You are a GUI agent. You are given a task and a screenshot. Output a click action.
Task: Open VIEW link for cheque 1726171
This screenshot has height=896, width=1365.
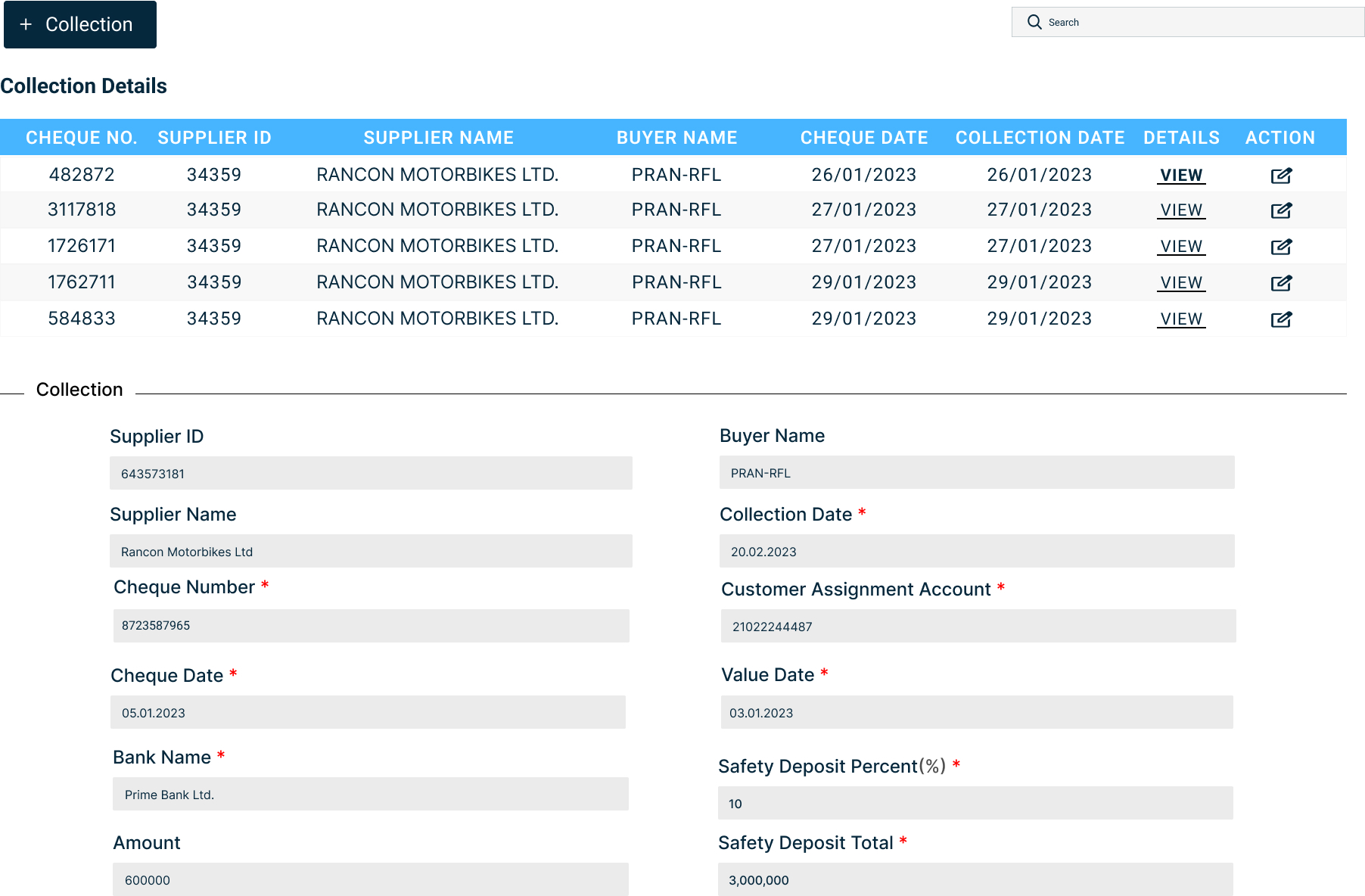click(x=1181, y=247)
